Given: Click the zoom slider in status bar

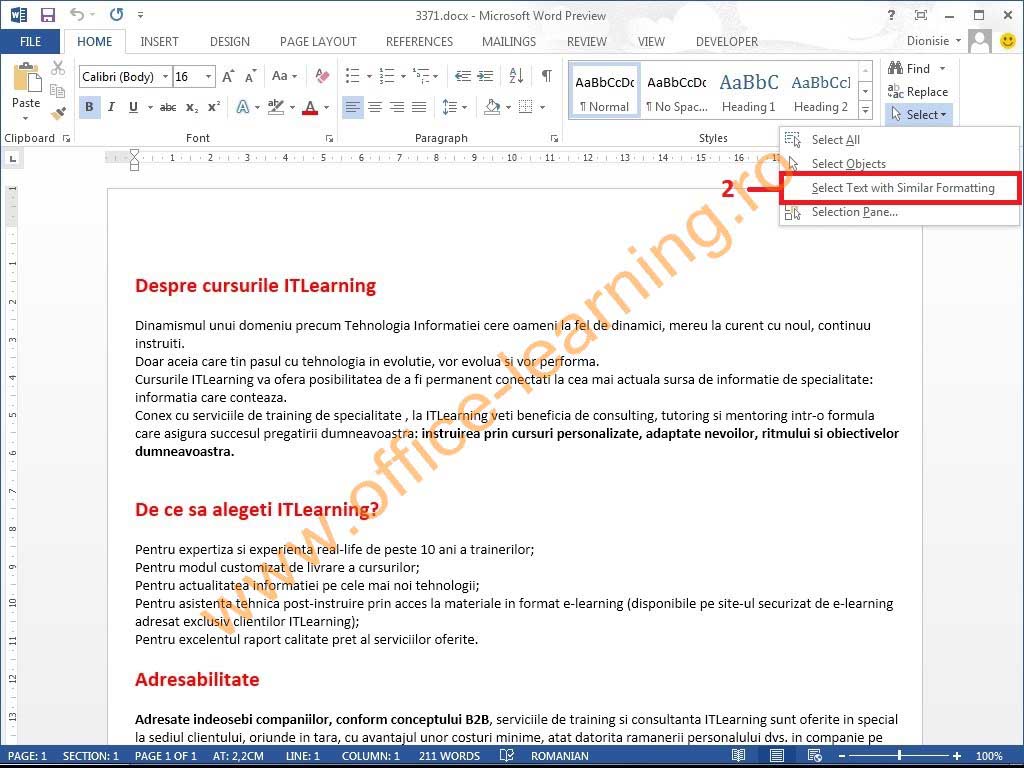Looking at the screenshot, I should 899,756.
